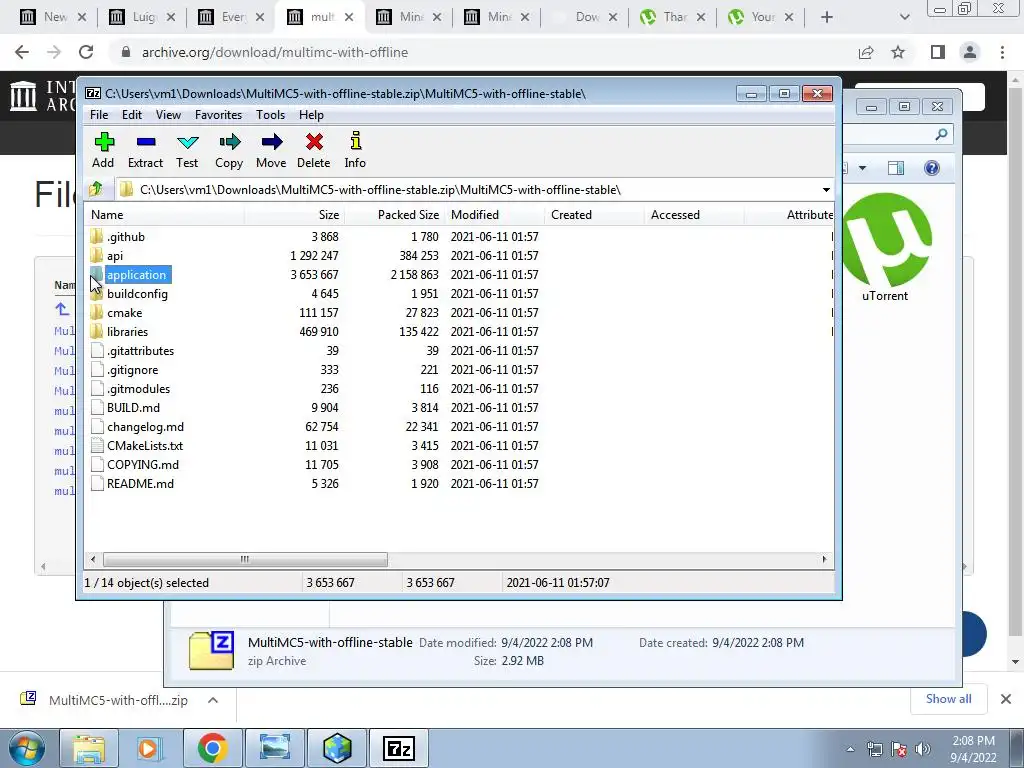
Task: Bookmark this page with star icon
Action: click(898, 52)
